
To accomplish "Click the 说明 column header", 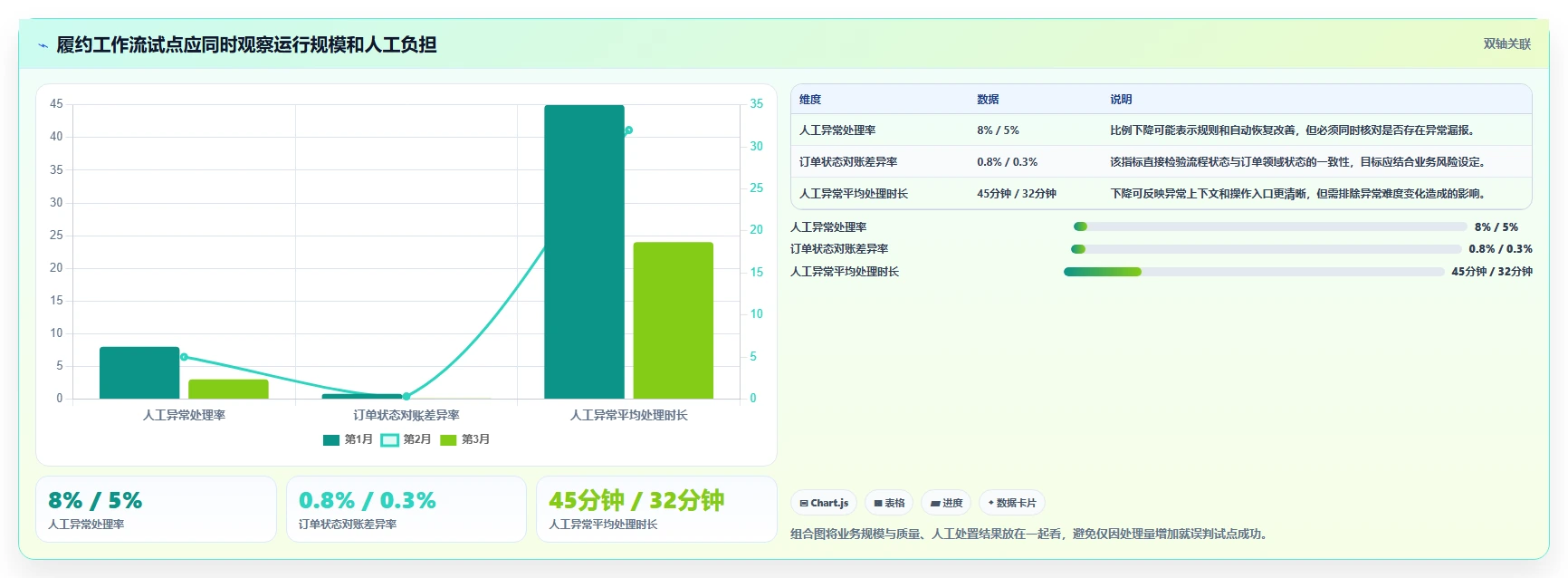I will coord(1121,100).
